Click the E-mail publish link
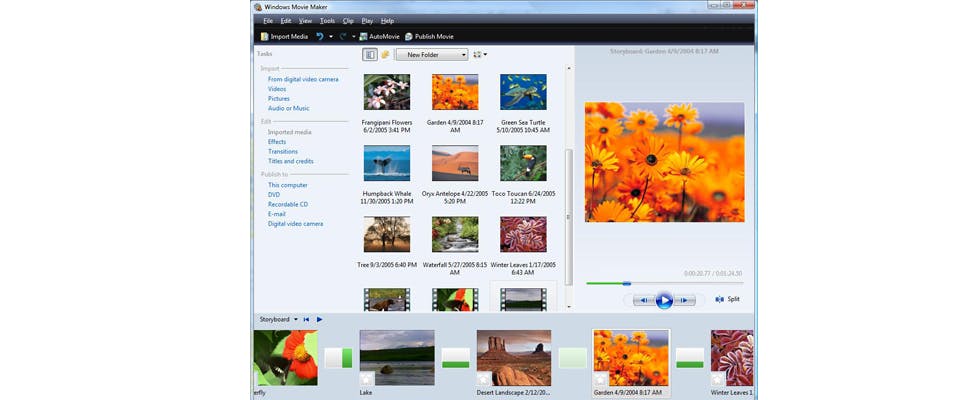Screen dimensions: 970x400 point(277,214)
